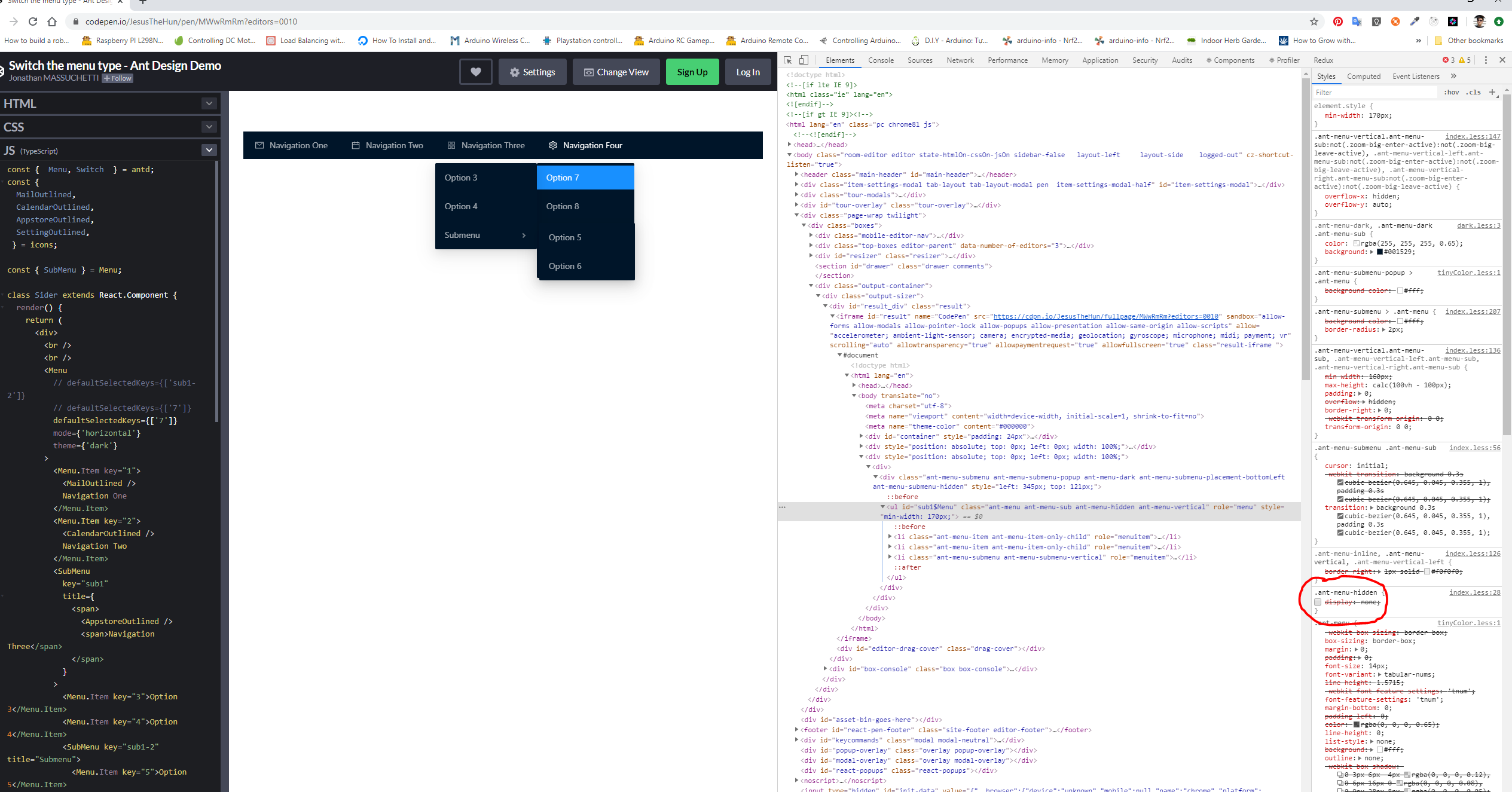Toggle the :hov element state panel
The image size is (1512, 792).
click(1452, 92)
